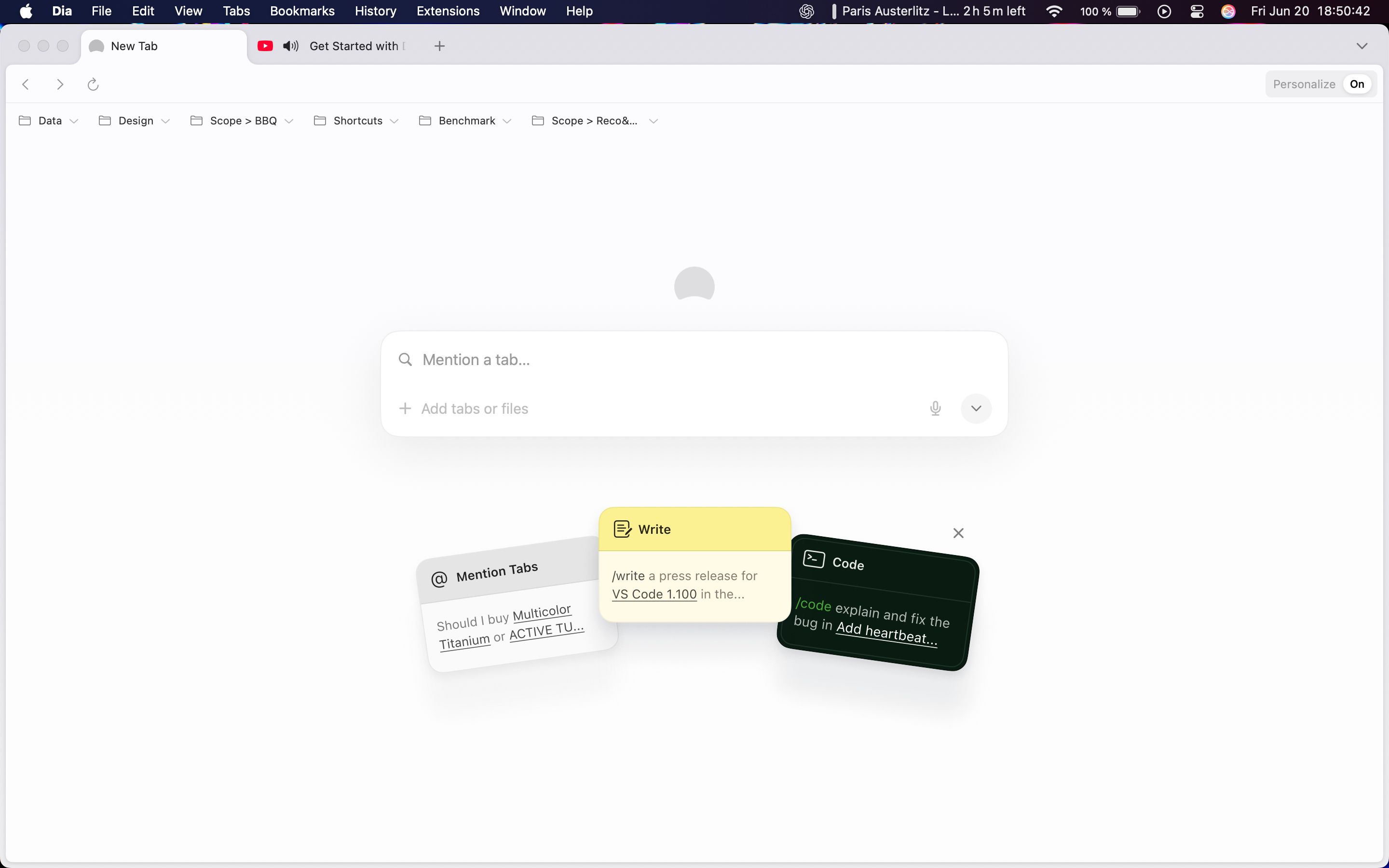The height and width of the screenshot is (868, 1389).
Task: Open the Dia application menu
Action: pos(62,12)
